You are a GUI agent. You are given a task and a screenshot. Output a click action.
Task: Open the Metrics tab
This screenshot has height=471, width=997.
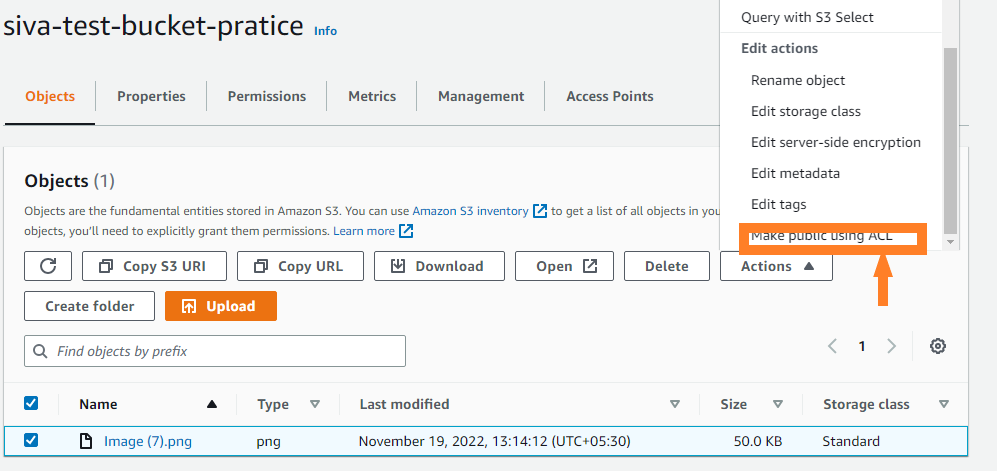[x=372, y=97]
